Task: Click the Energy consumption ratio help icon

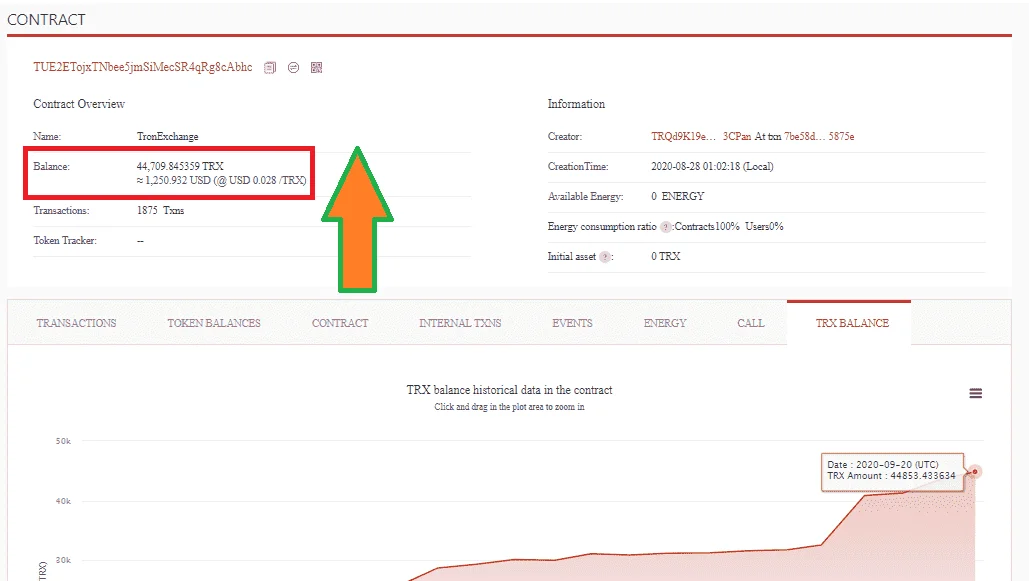Action: click(x=665, y=226)
